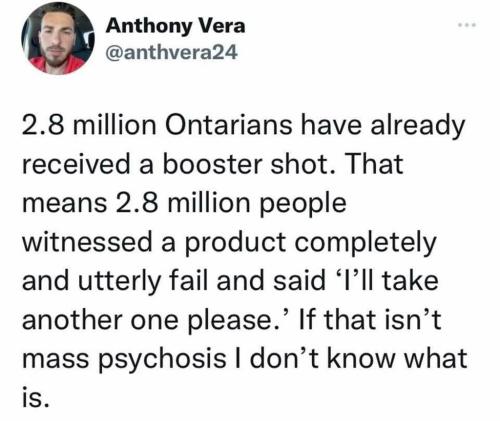Click the word 'product' in the tweet
500x421 pixels.
click(235, 243)
